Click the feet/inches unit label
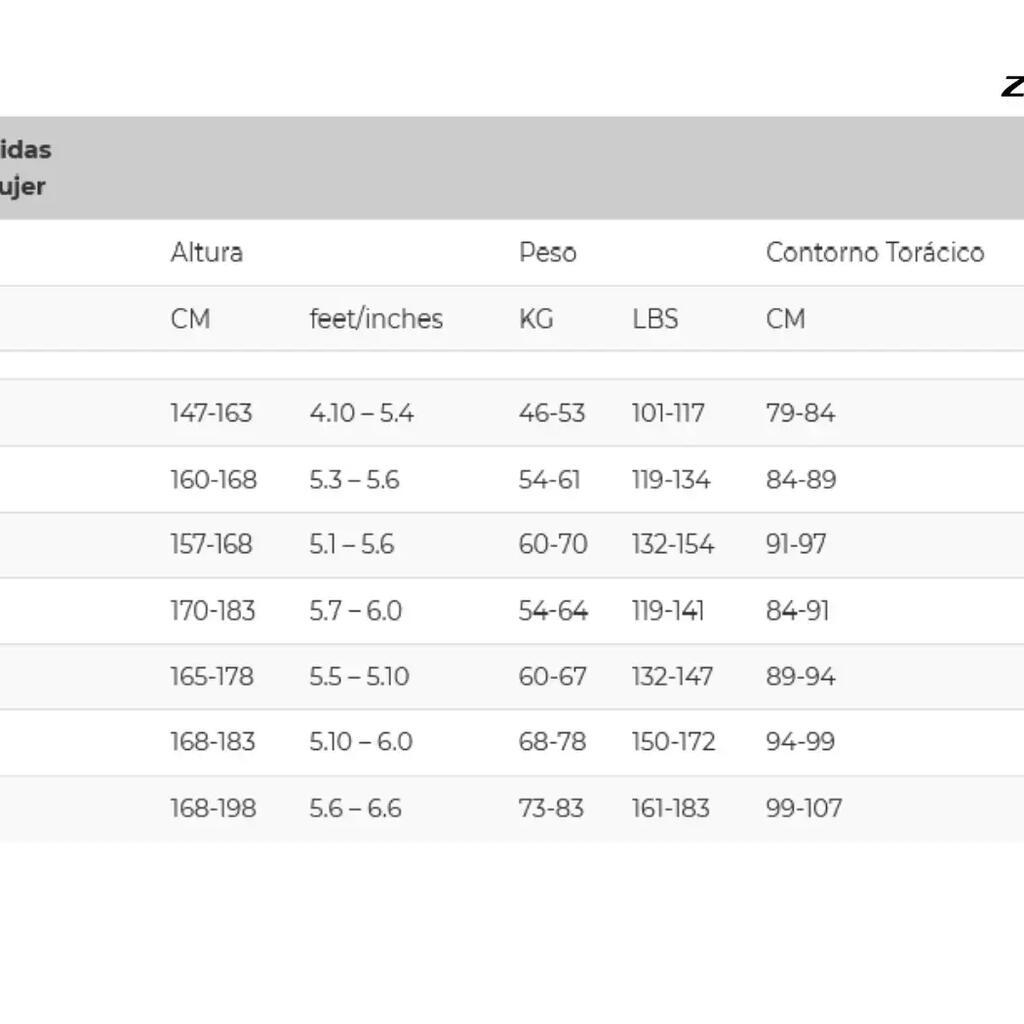The image size is (1024, 1024). coord(376,319)
